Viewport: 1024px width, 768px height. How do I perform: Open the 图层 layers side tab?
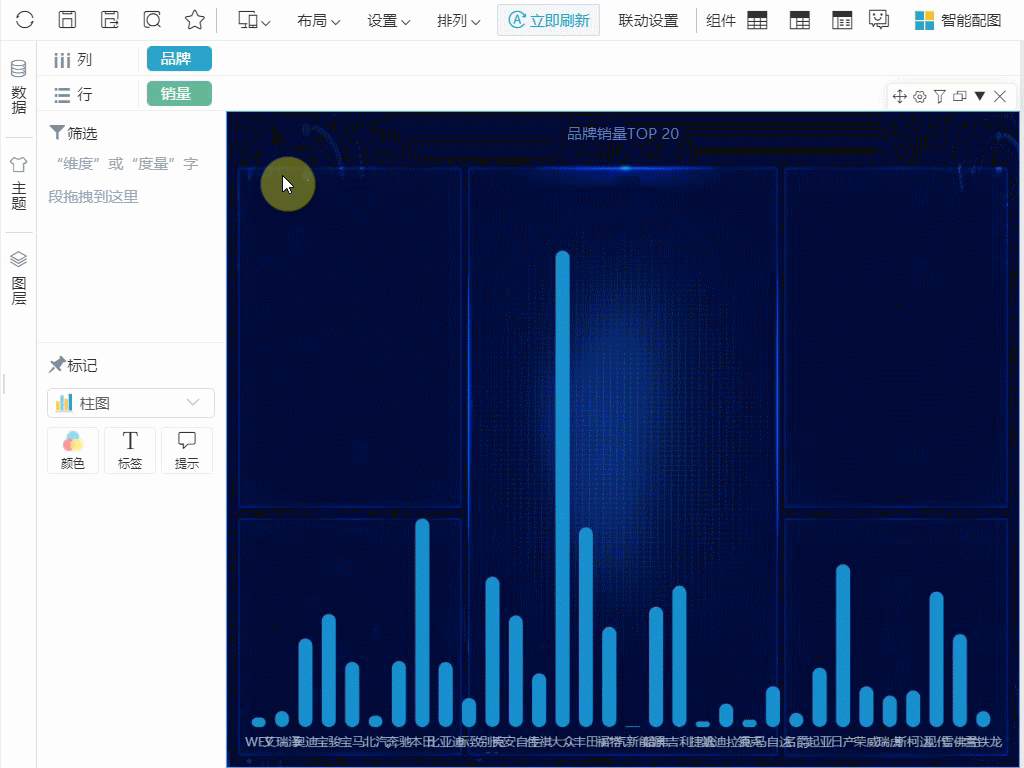click(x=19, y=278)
